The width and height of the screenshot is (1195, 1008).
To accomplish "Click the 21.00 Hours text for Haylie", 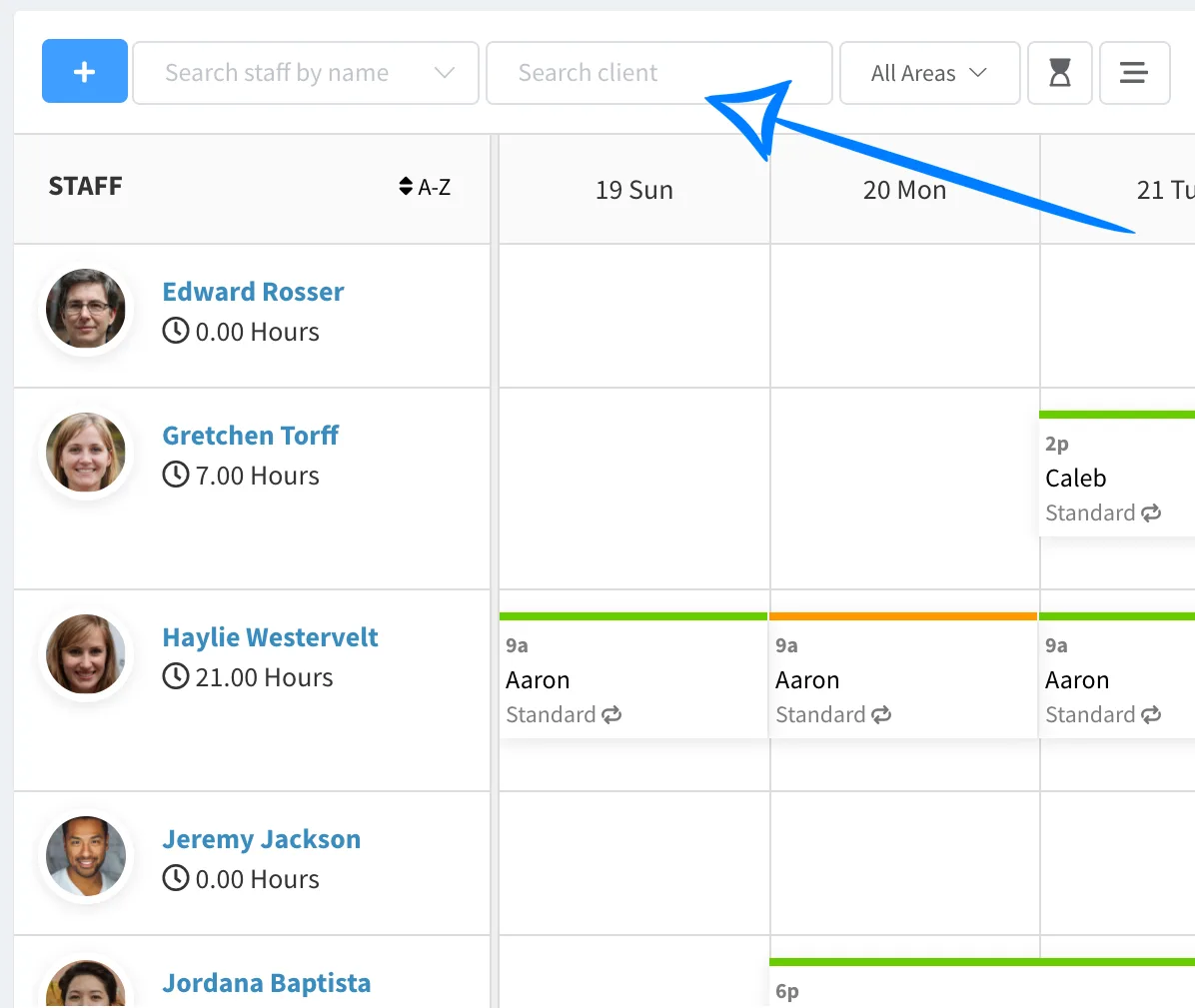I will [x=265, y=677].
